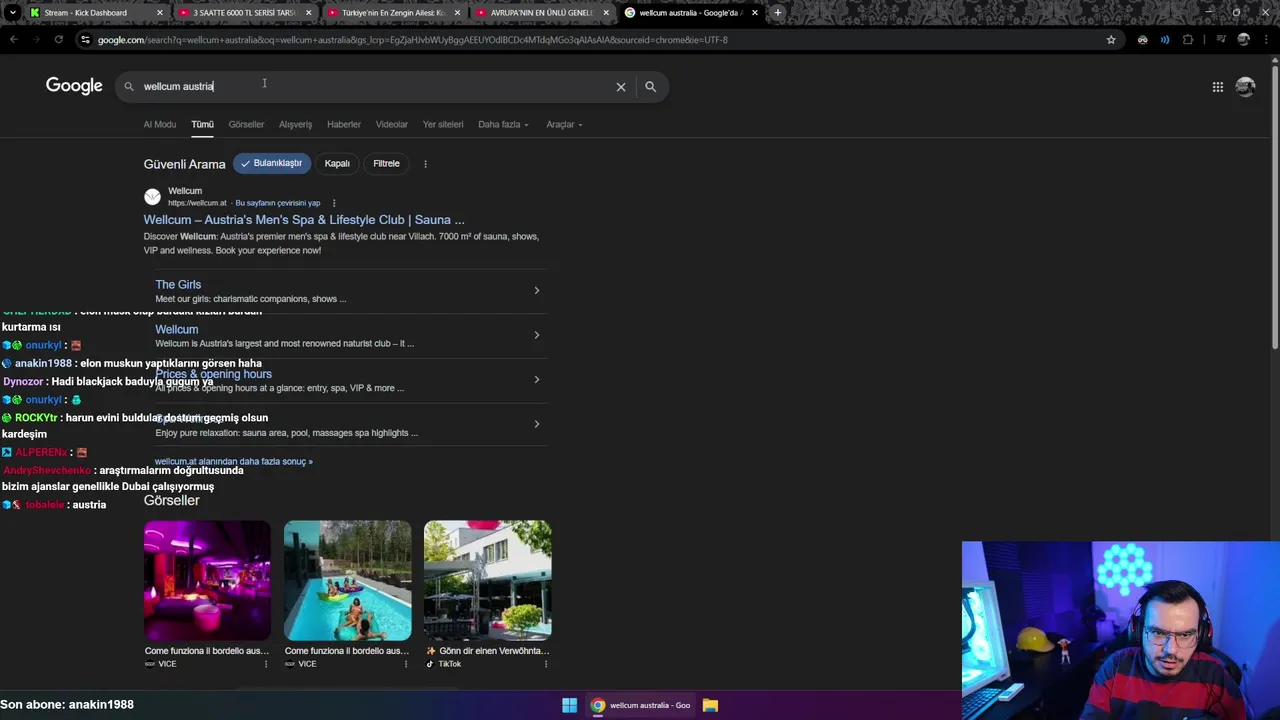Switch to the 3 SAATTE 6000 TL tab
1280x720 pixels.
(245, 13)
